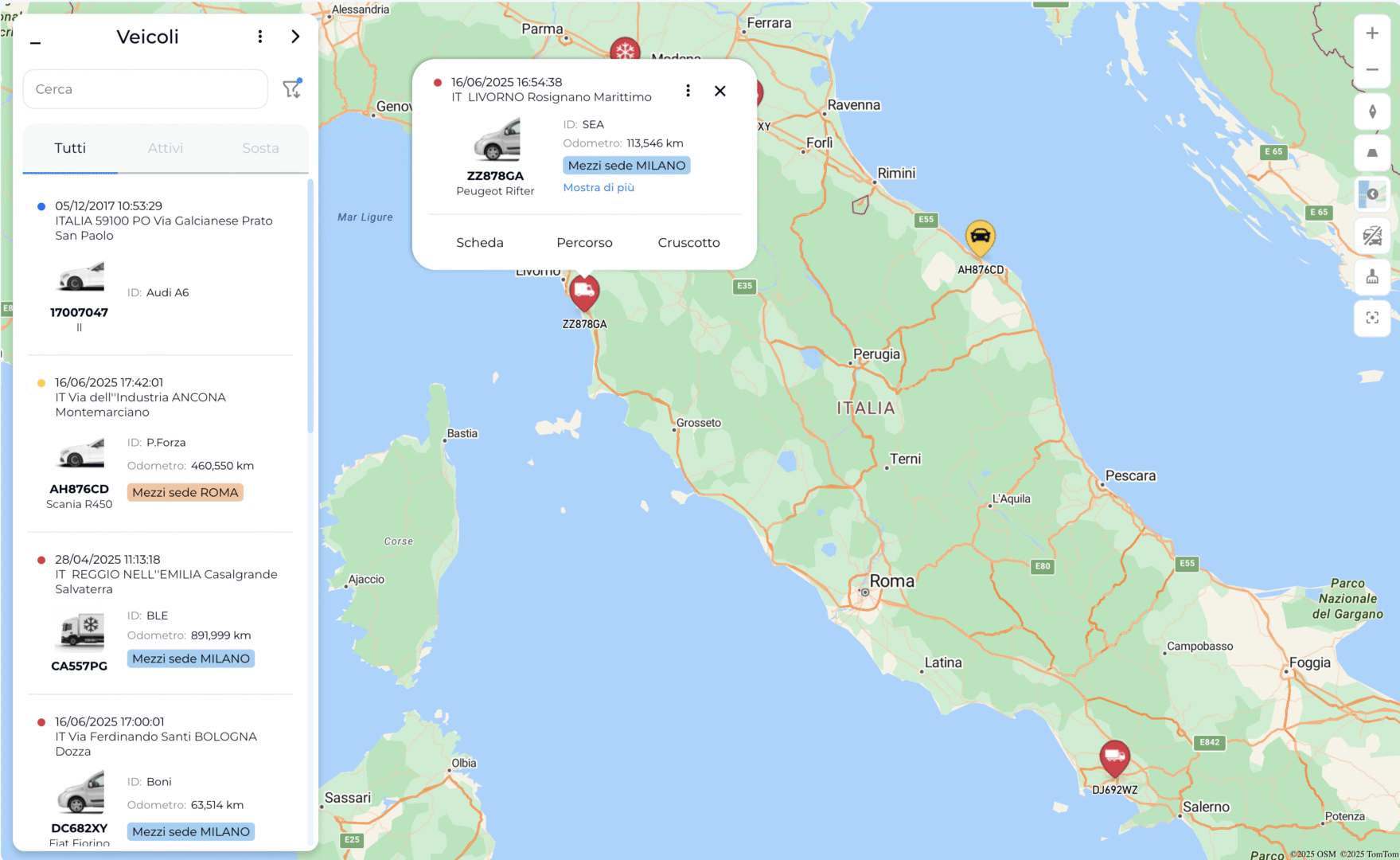Screen dimensions: 1400x860
Task: Switch to the Attivi tab
Action: tap(165, 148)
